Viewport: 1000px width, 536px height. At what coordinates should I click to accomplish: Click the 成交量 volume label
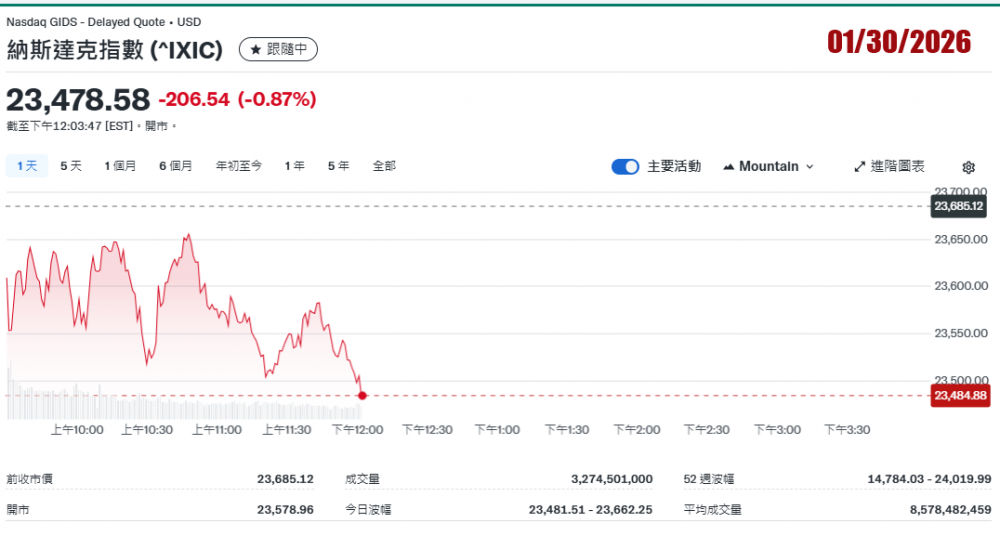(362, 479)
